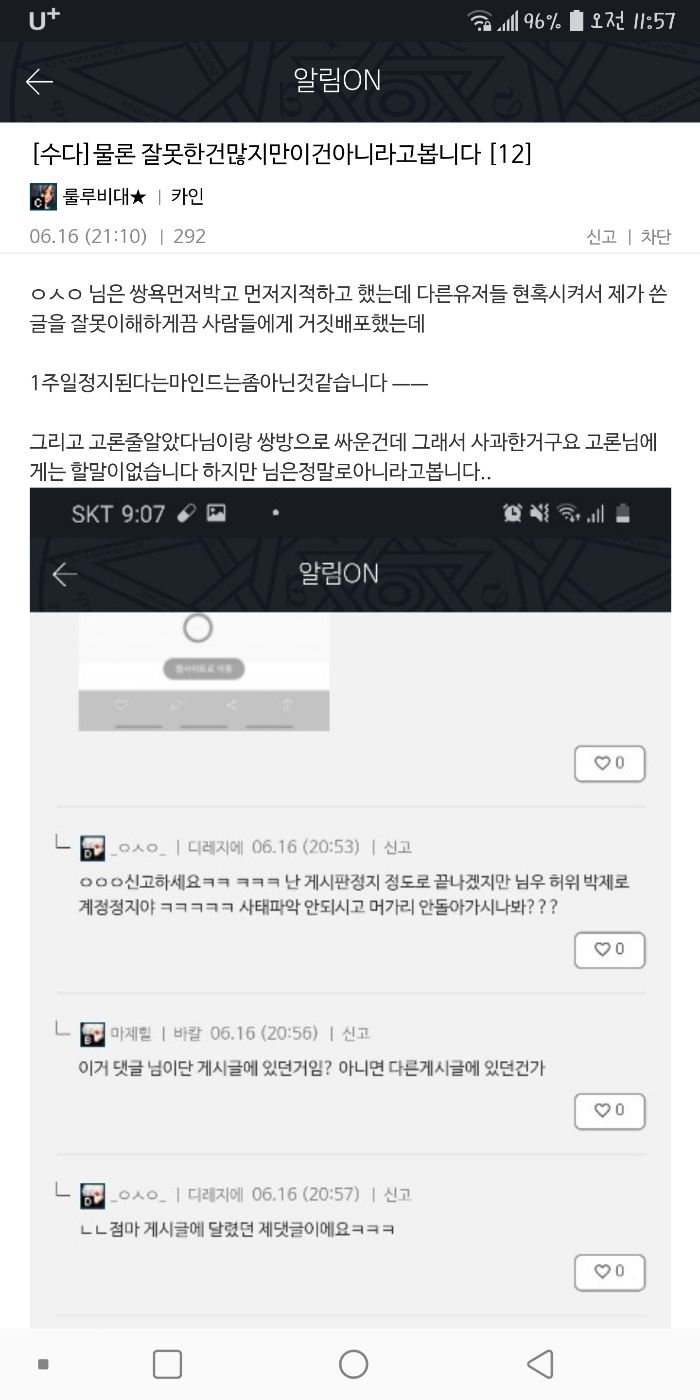Tap the post title with [12] comments
Screen dimensions: 700x1400
(282, 154)
